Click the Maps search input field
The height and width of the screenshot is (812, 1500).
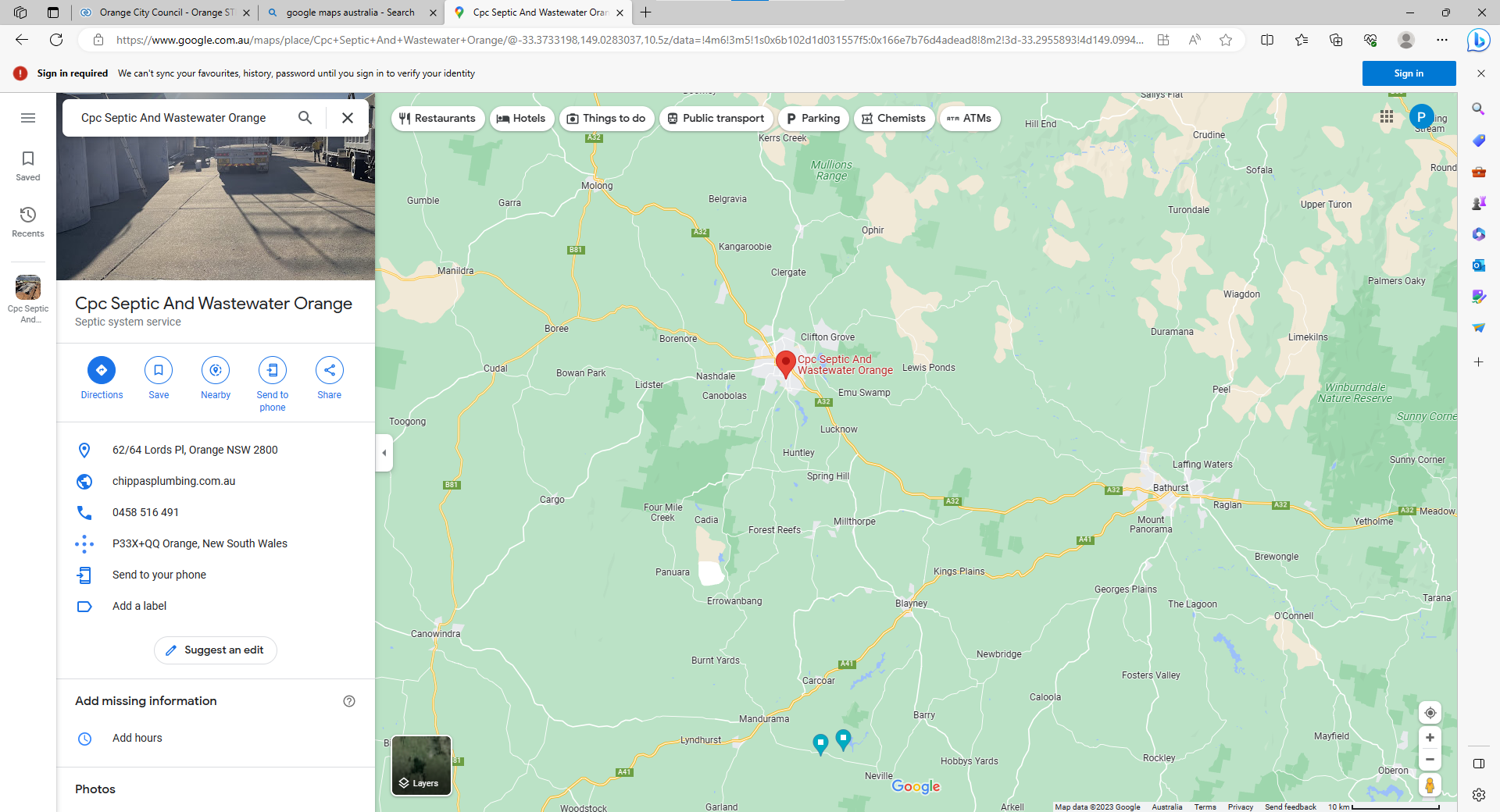(x=181, y=118)
